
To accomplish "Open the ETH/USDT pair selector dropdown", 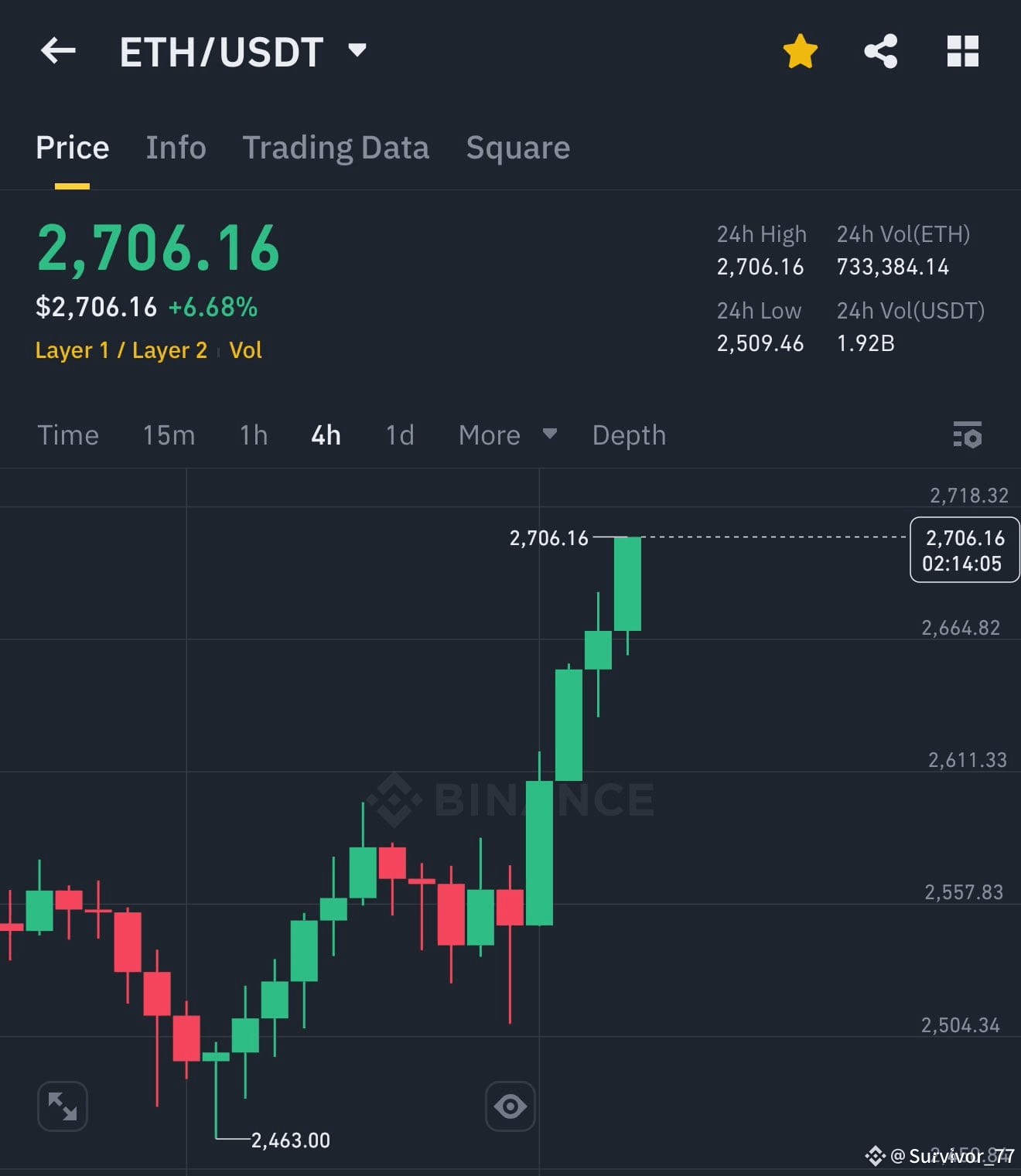I will point(242,53).
